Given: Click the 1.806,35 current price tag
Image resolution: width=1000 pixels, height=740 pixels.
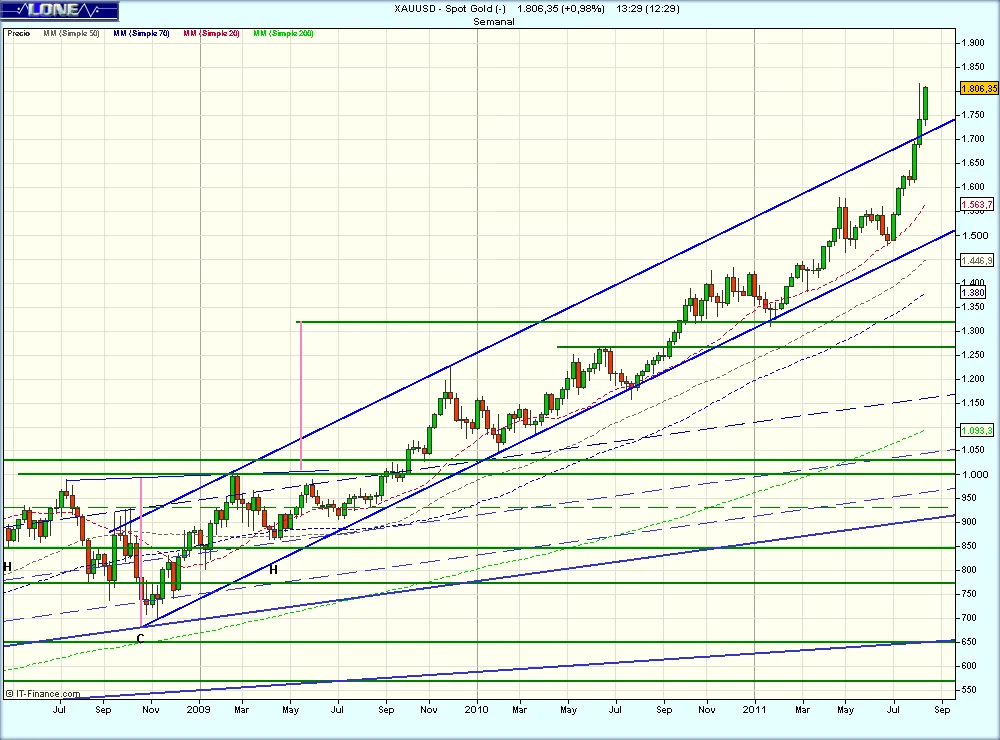Looking at the screenshot, I should [x=978, y=88].
